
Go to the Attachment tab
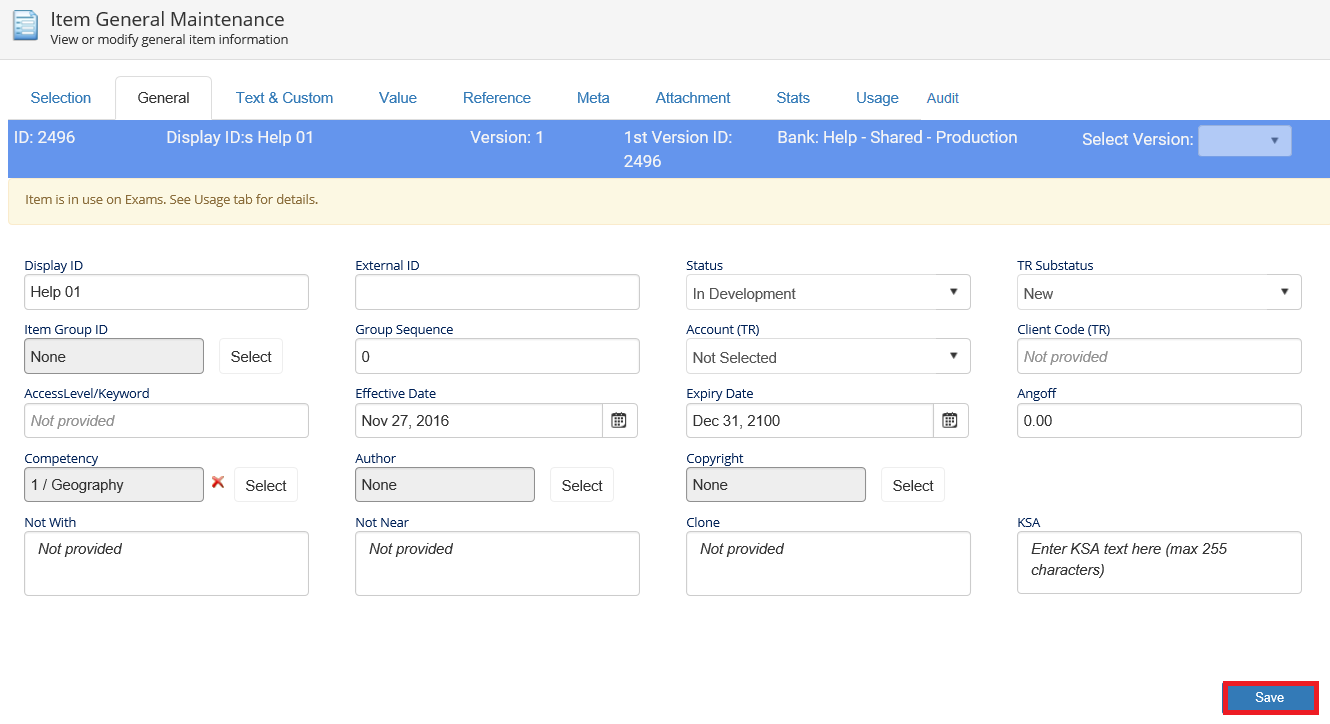[x=693, y=98]
